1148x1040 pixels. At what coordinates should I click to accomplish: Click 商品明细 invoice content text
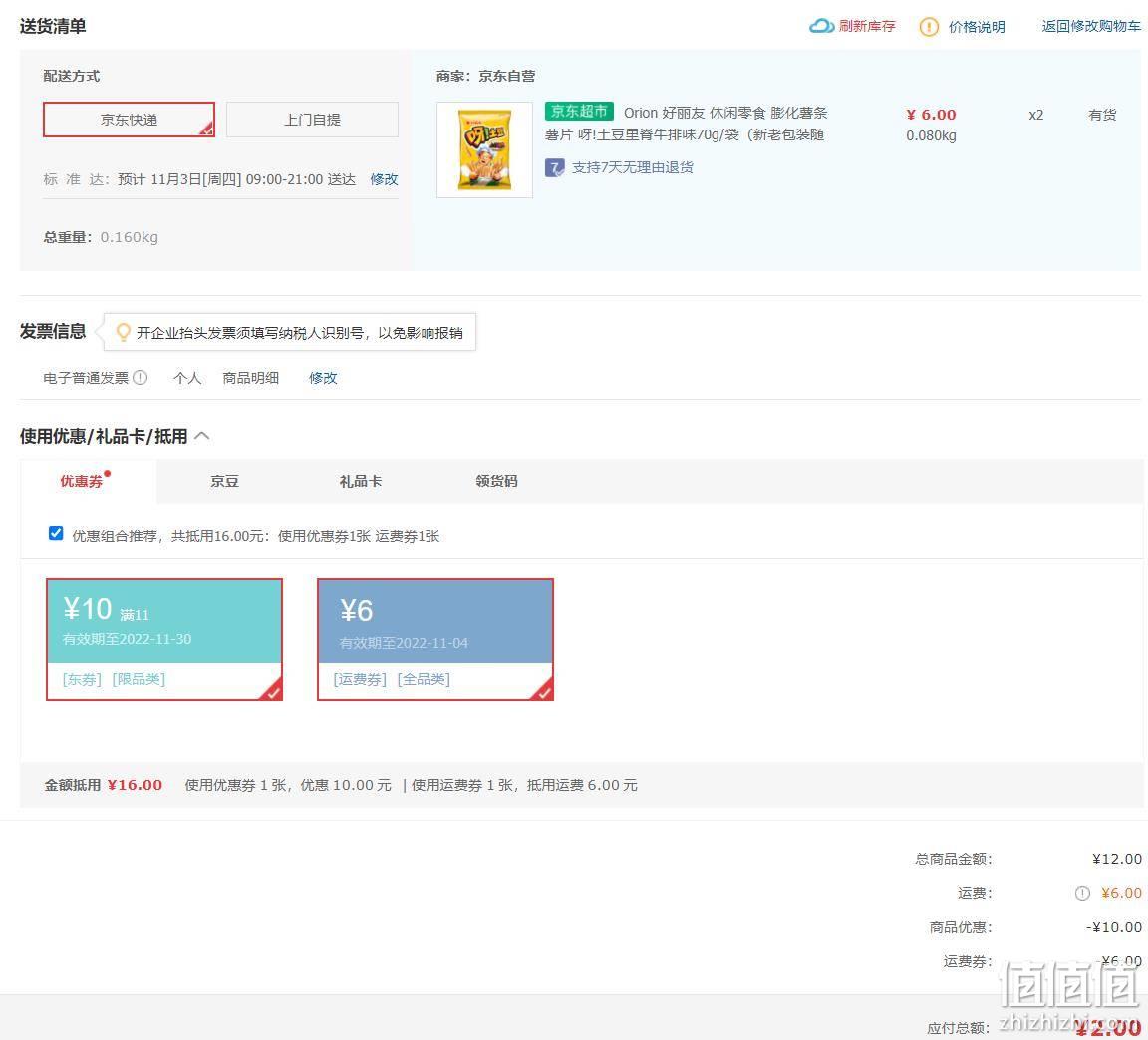[x=250, y=378]
